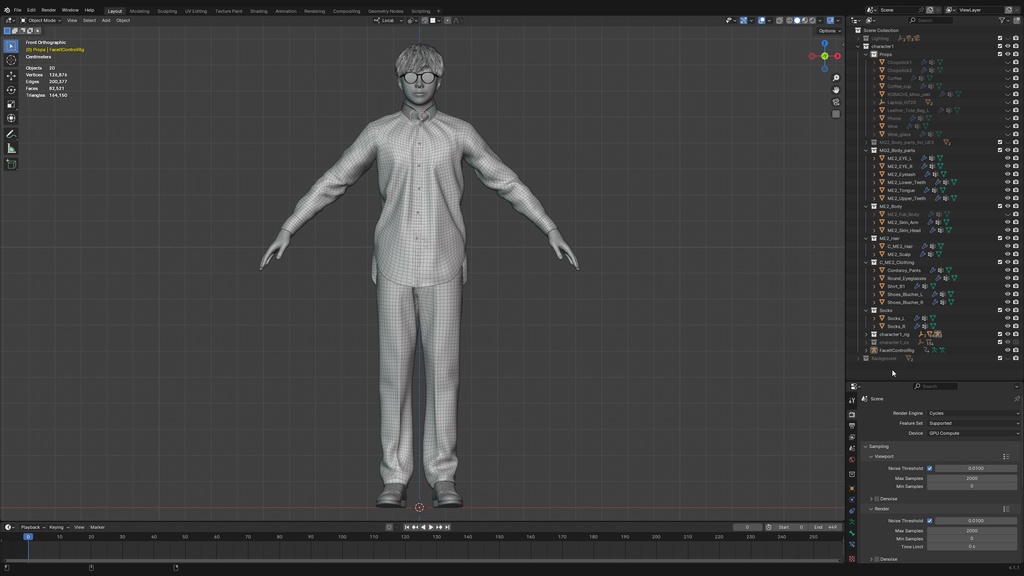Collapse the Props collection in the outliner
Viewport: 1024px width, 576px height.
(864, 54)
